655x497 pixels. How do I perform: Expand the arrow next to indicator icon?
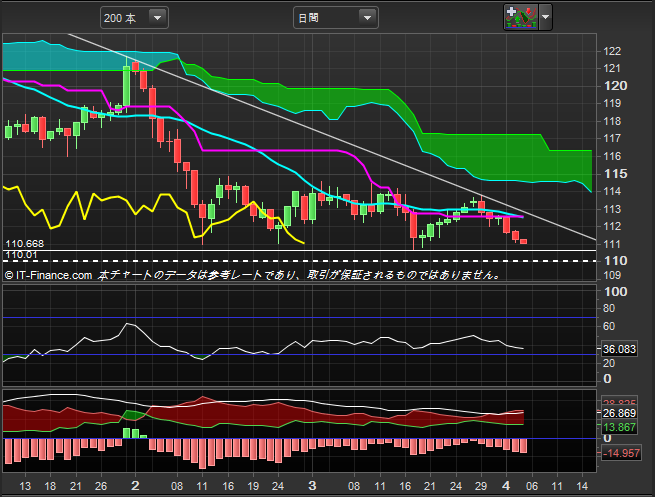(546, 18)
